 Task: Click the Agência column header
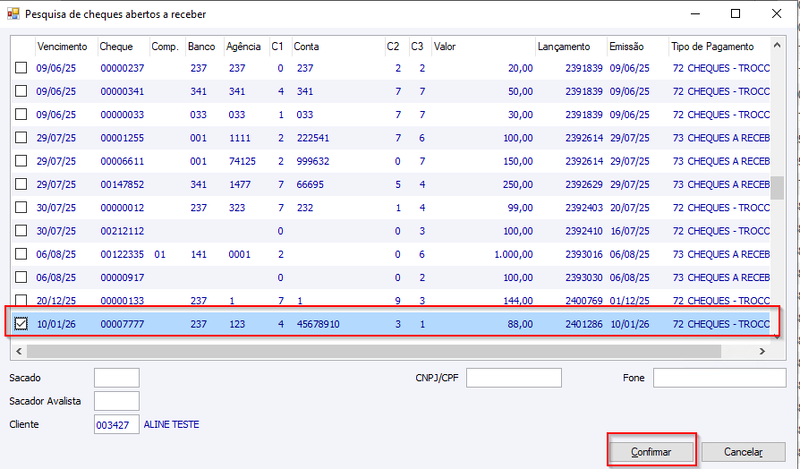243,46
